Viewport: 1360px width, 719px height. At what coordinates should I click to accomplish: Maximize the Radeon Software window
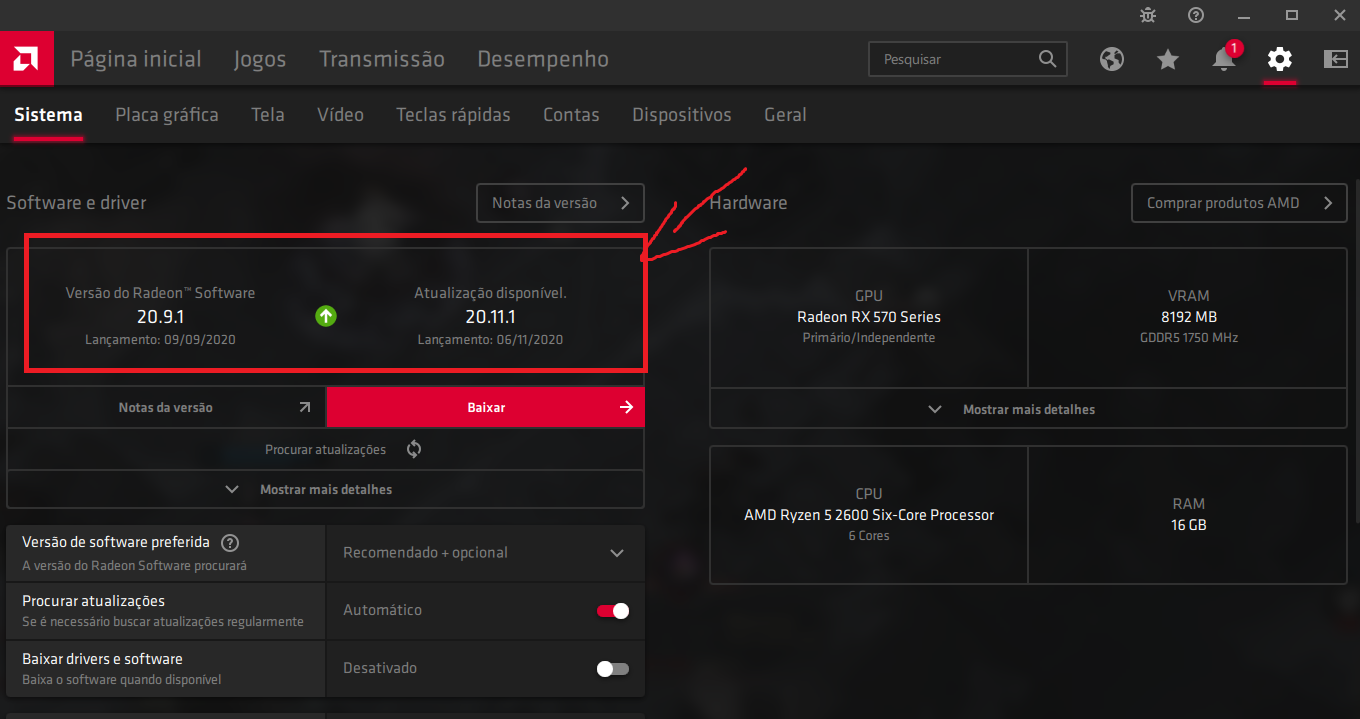pos(1292,15)
